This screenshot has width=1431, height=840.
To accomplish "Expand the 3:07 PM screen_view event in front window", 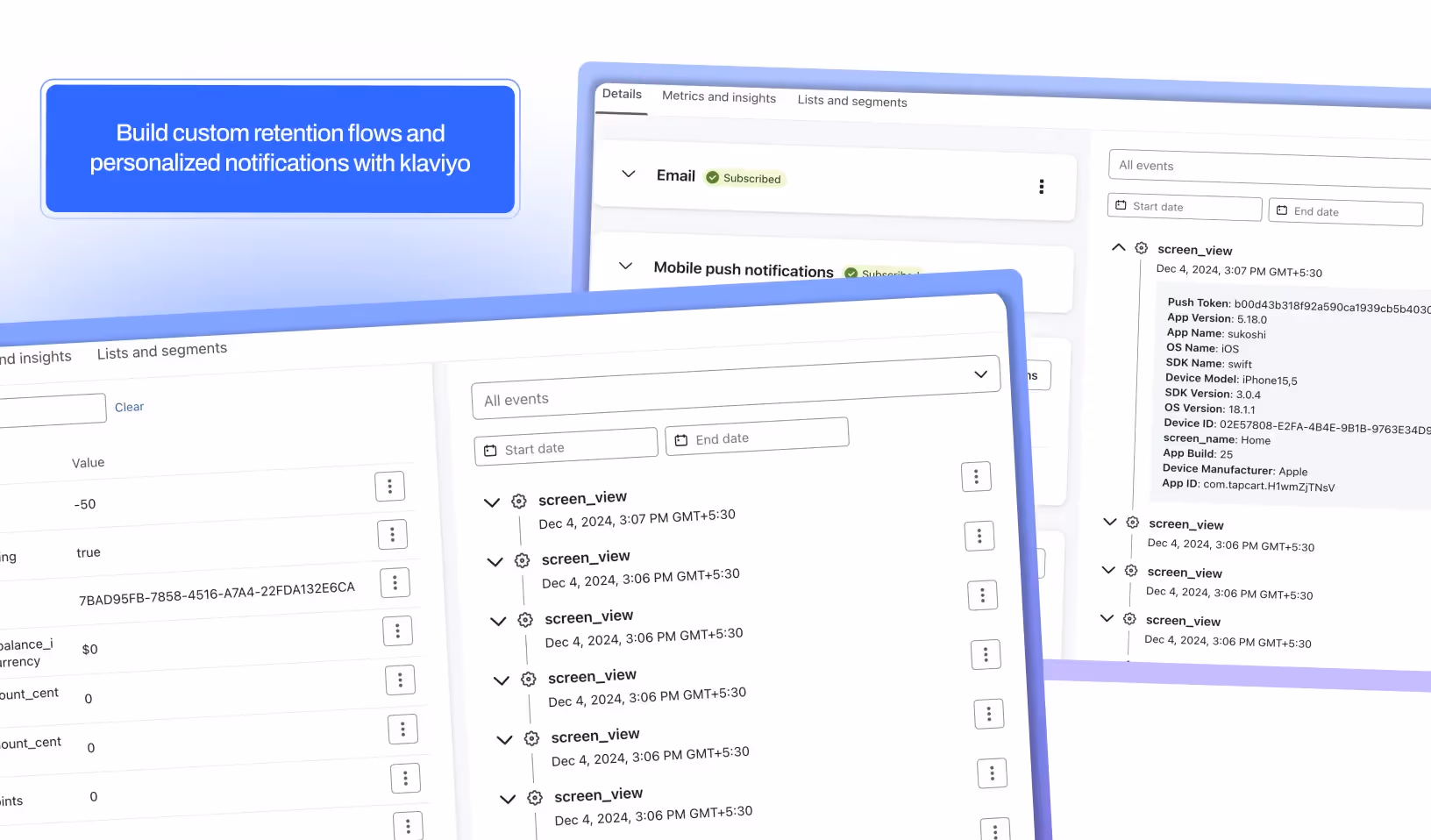I will [492, 502].
